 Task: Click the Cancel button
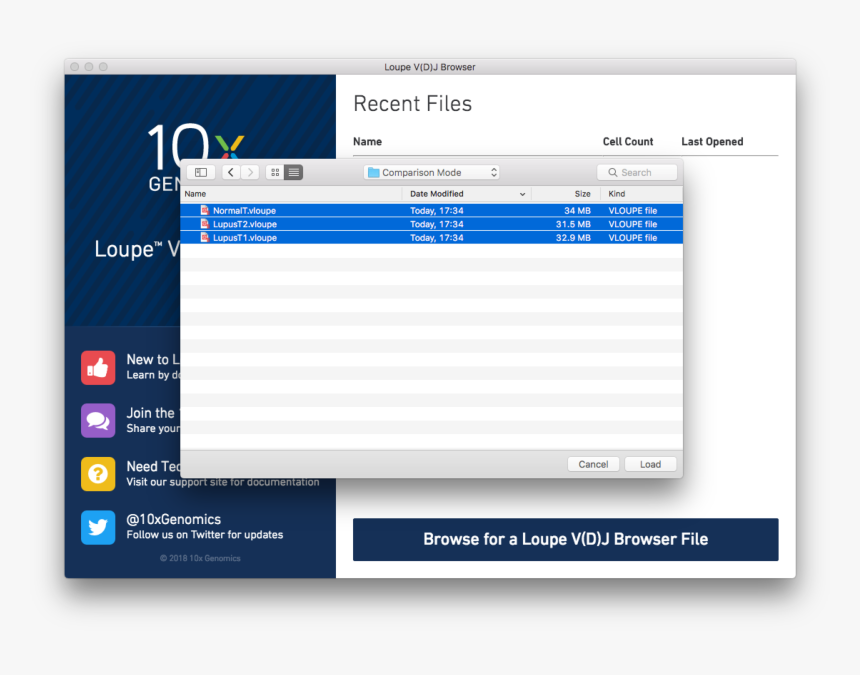[593, 463]
